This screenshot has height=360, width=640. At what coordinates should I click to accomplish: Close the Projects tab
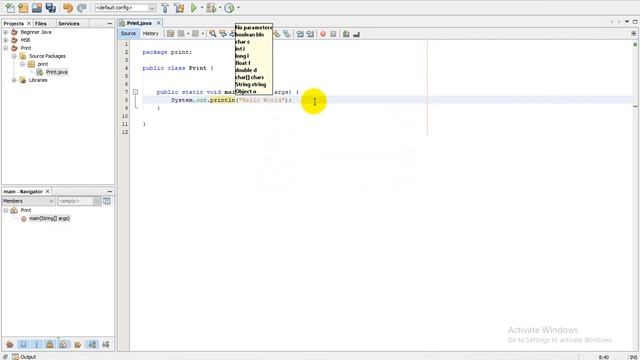point(29,24)
